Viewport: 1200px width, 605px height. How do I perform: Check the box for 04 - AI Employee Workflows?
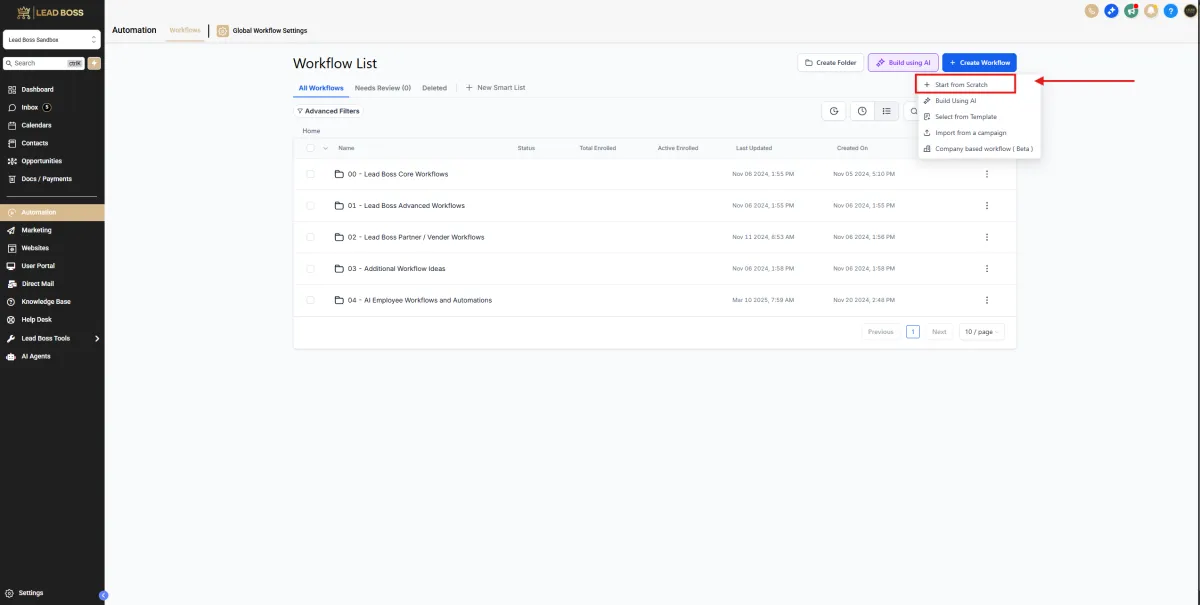point(310,300)
